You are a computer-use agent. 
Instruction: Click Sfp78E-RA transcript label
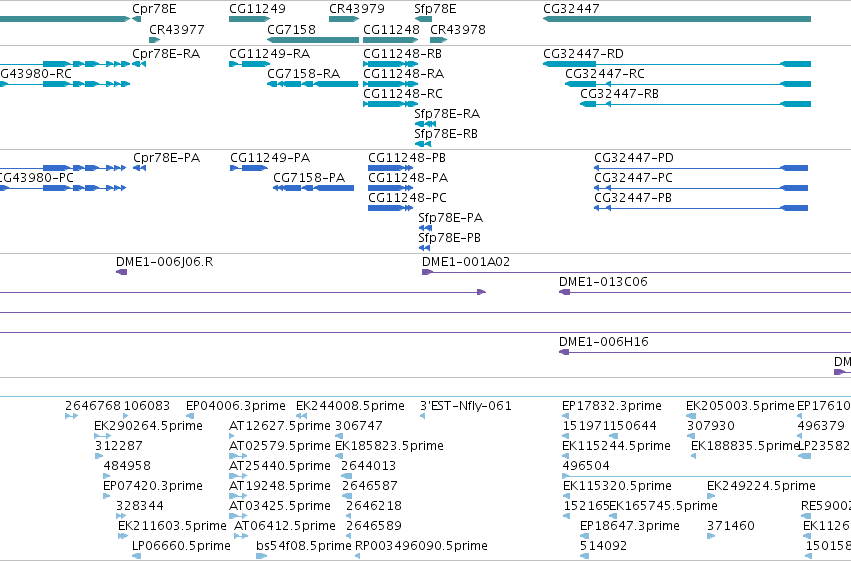pyautogui.click(x=447, y=114)
